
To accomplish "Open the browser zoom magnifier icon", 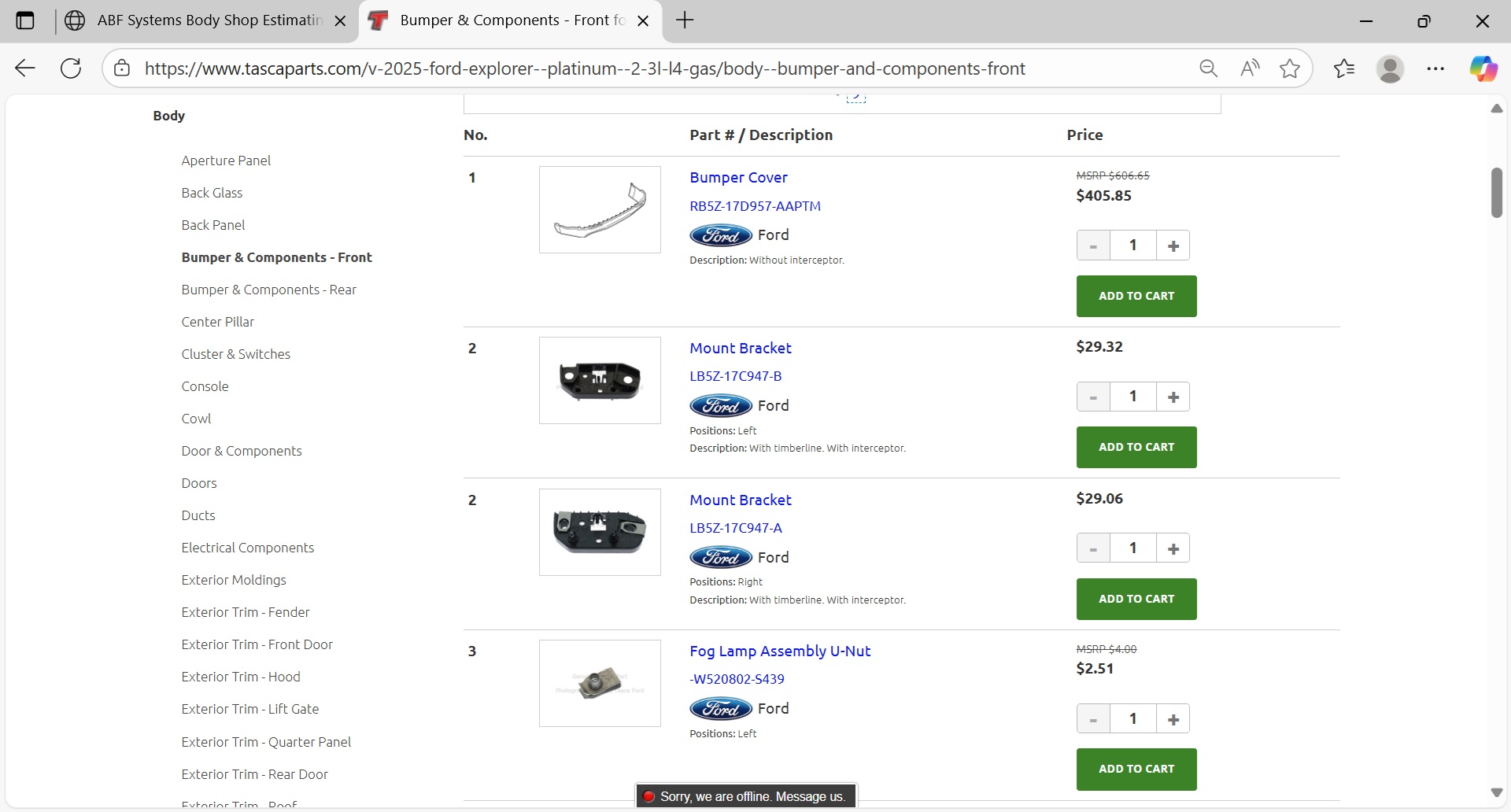I will tap(1208, 68).
